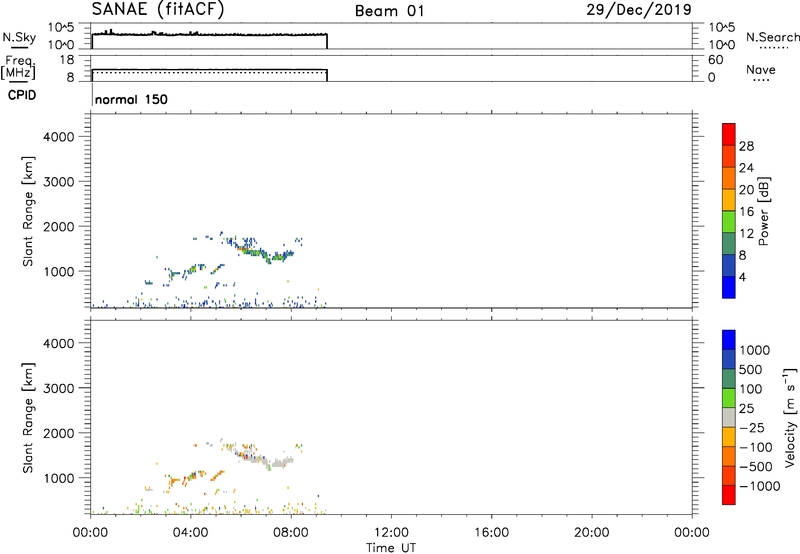Click the N.Search legend label

(772, 37)
